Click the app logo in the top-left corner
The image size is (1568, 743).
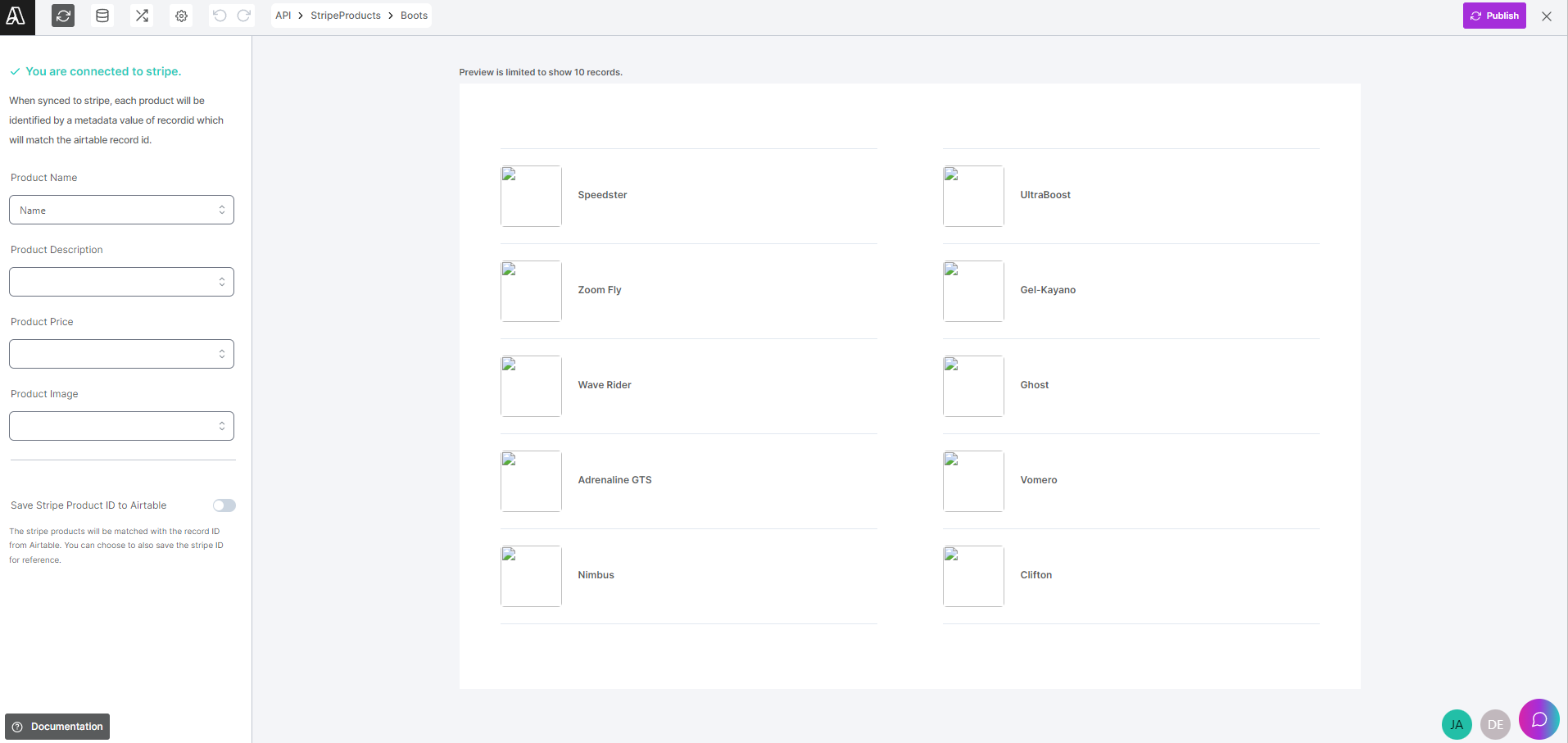[16, 16]
